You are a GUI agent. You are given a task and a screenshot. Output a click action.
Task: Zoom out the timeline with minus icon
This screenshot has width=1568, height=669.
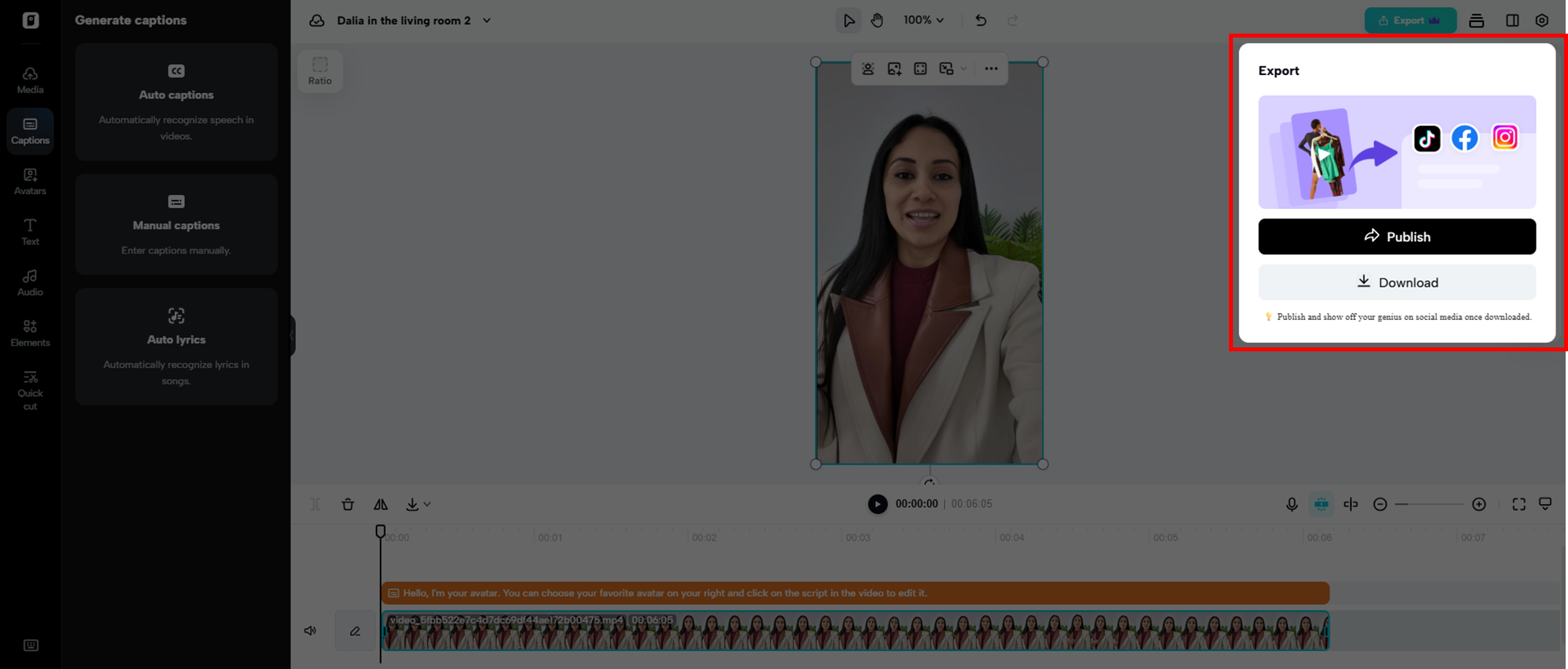1380,505
